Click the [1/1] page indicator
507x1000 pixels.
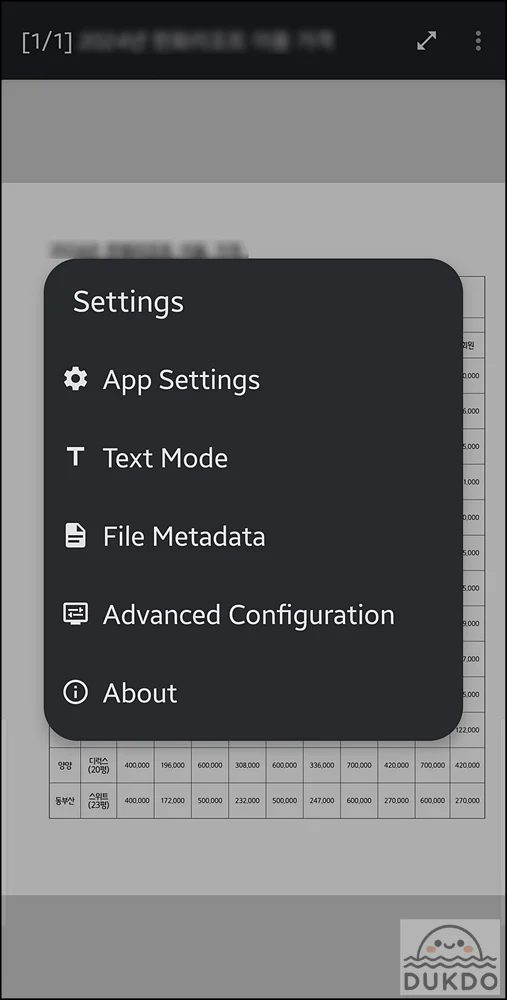pos(47,41)
